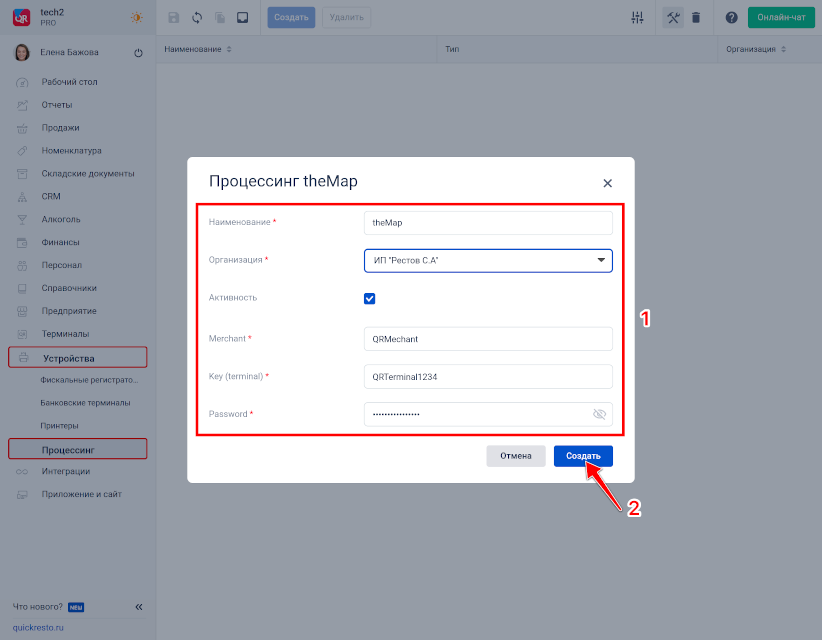Open the column settings sliders icon
The width and height of the screenshot is (822, 640).
[637, 17]
